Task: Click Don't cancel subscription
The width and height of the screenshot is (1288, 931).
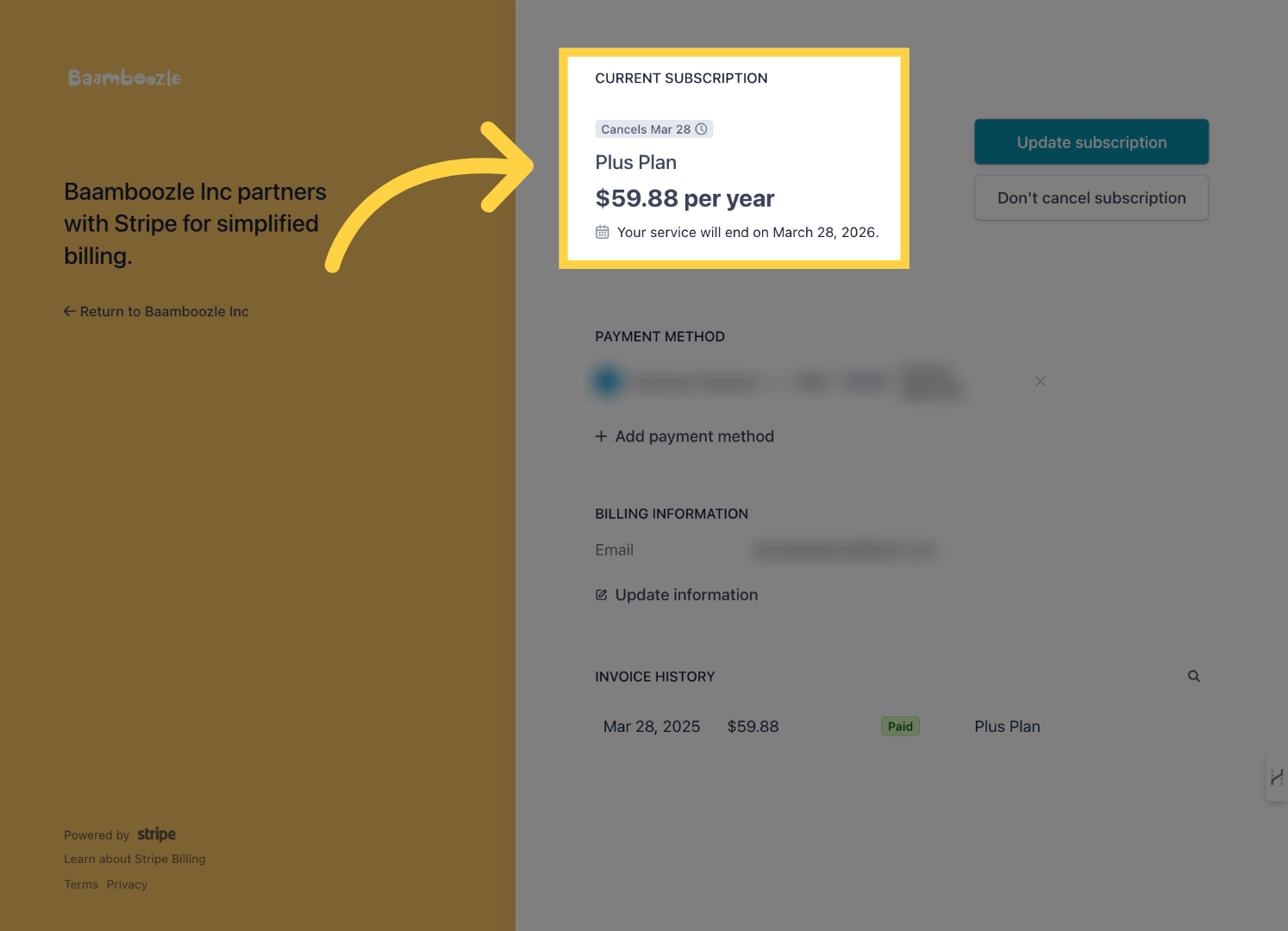Action: pyautogui.click(x=1091, y=197)
